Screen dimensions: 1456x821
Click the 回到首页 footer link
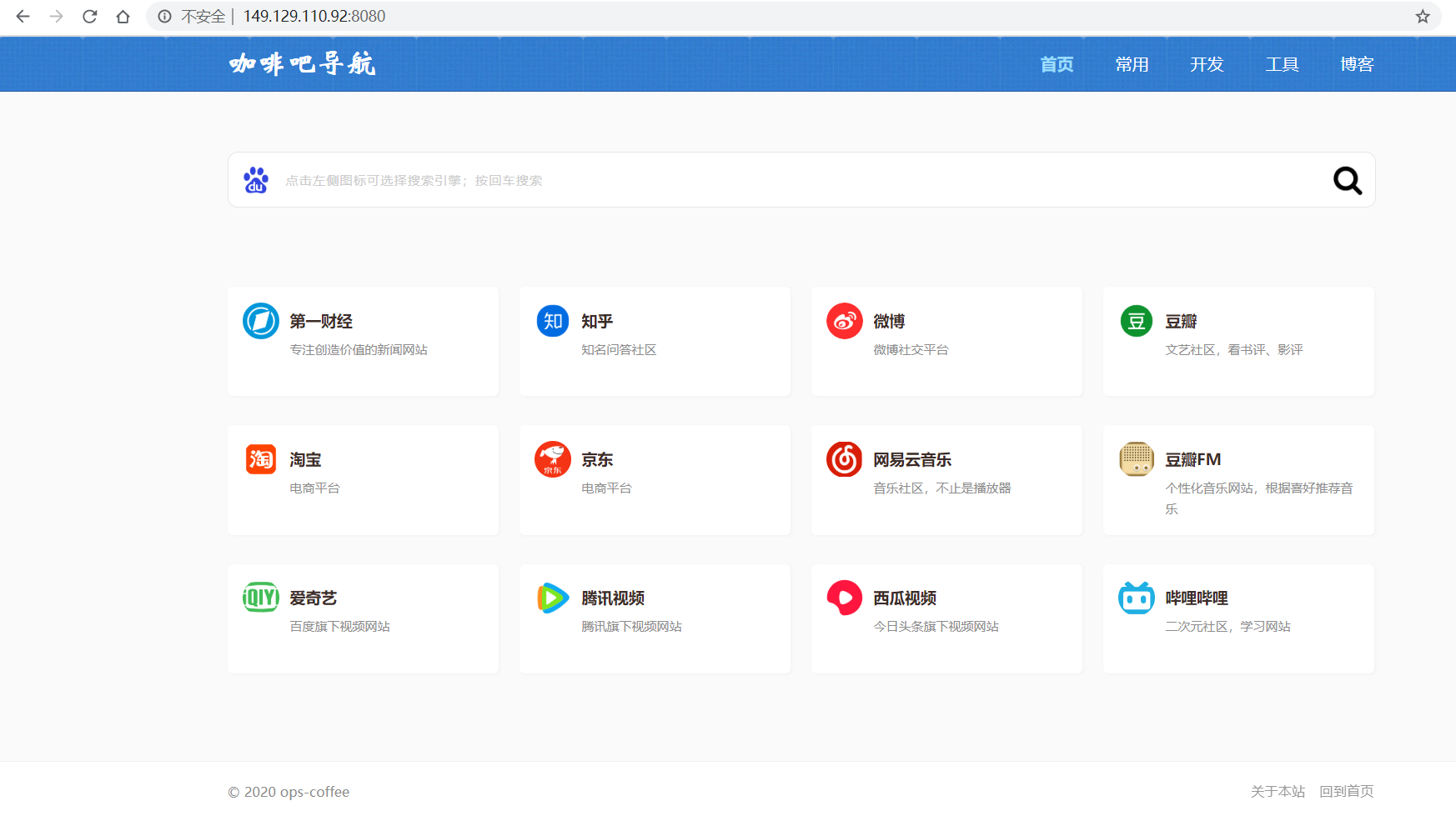coord(1347,791)
